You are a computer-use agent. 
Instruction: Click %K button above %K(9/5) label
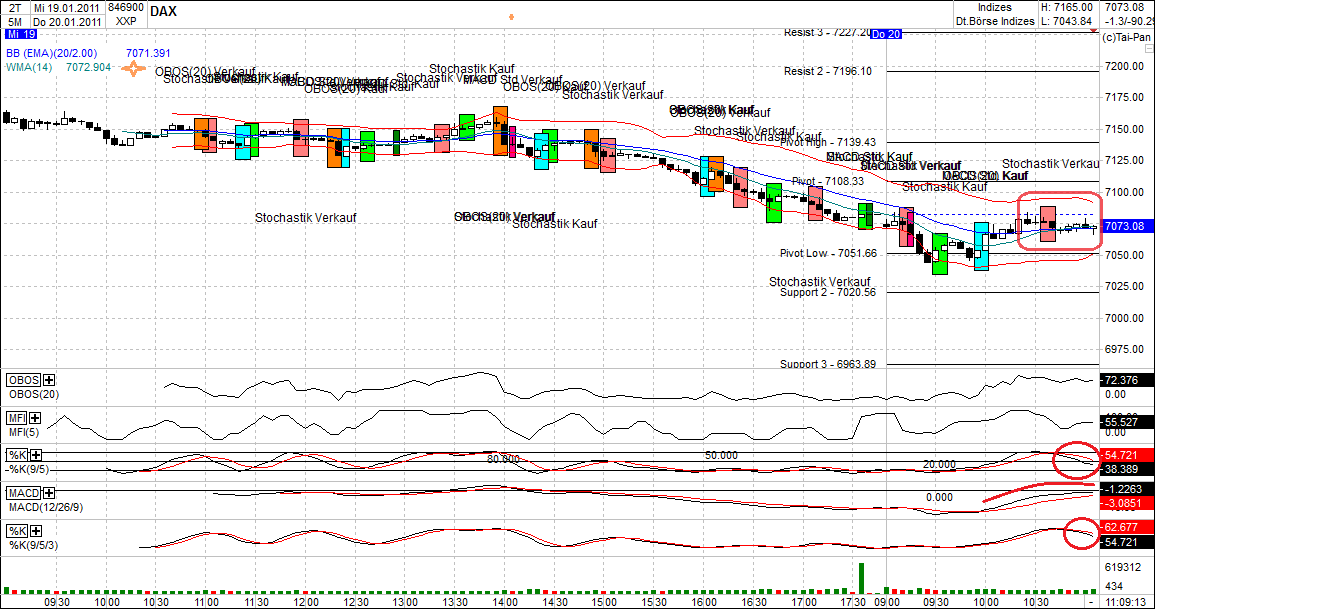pos(16,455)
